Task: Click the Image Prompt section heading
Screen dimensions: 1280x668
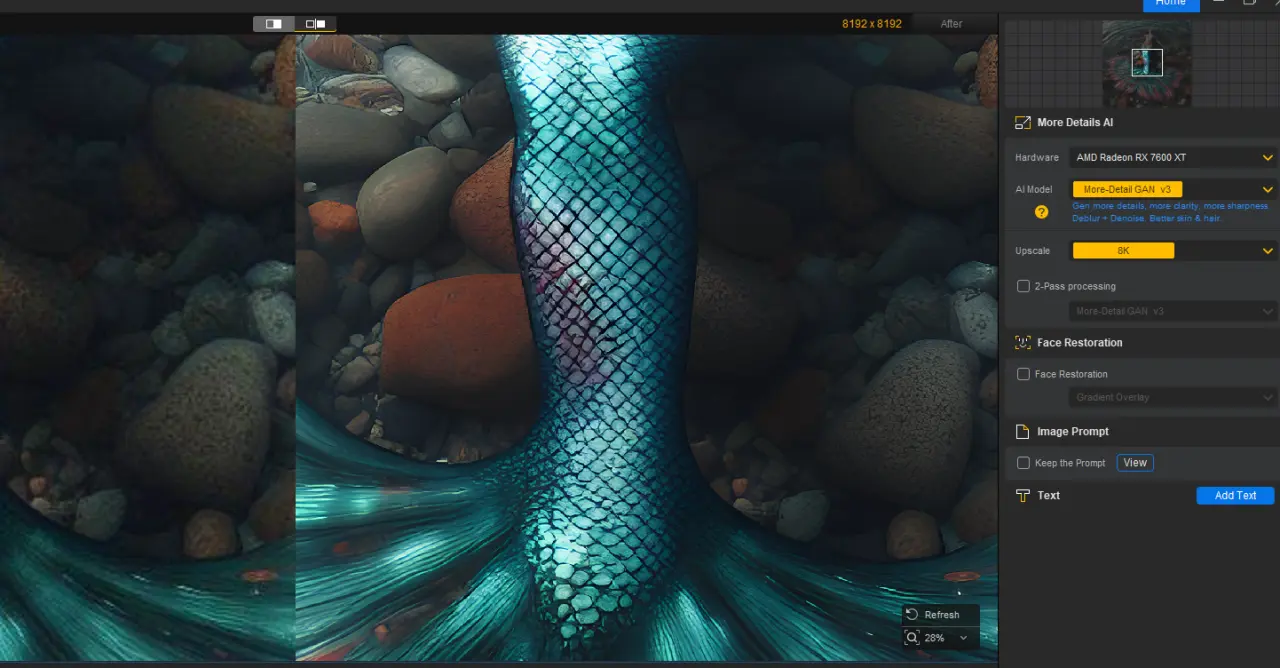Action: click(1073, 432)
